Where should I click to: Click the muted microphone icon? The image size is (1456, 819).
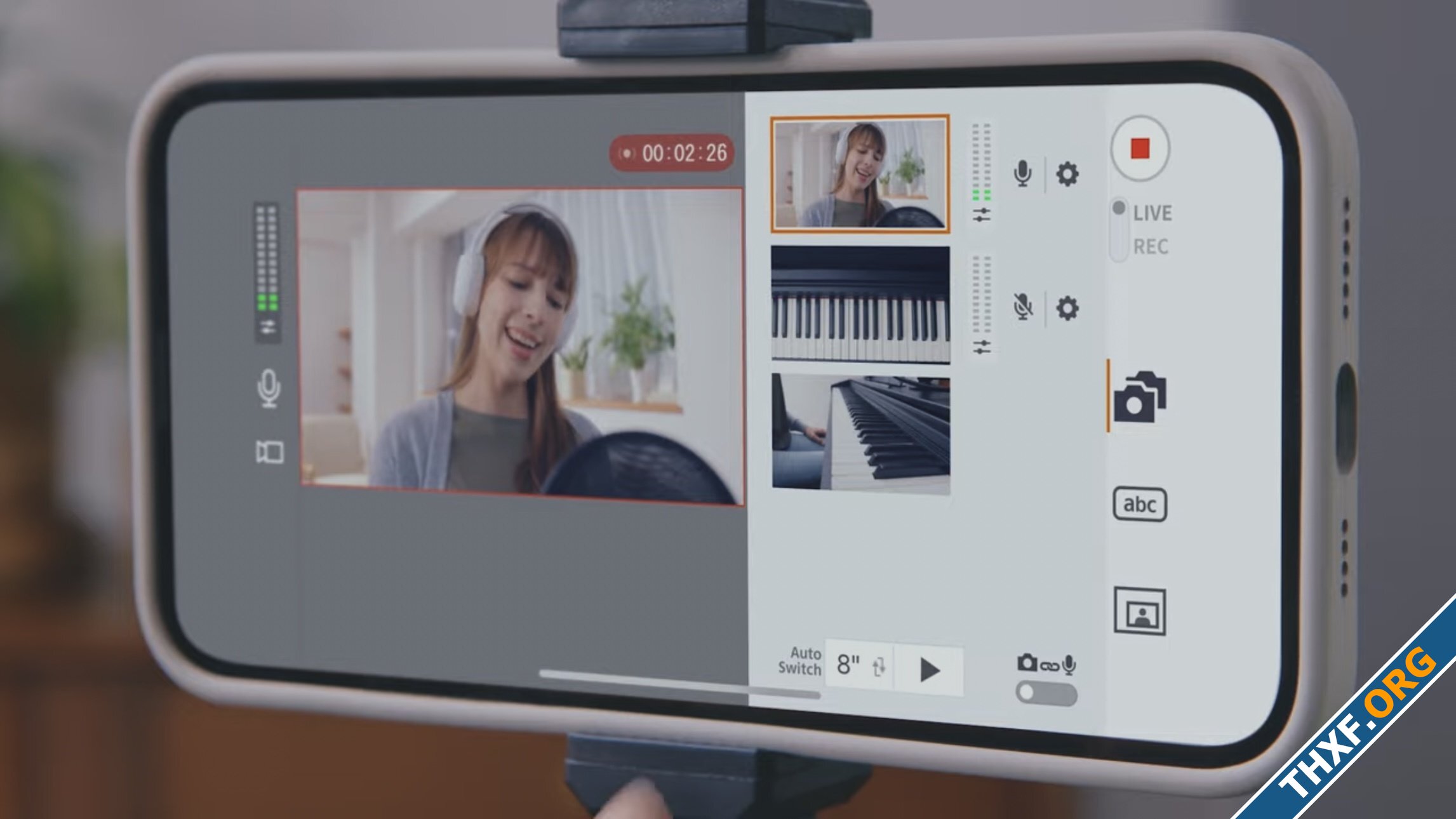point(1023,307)
